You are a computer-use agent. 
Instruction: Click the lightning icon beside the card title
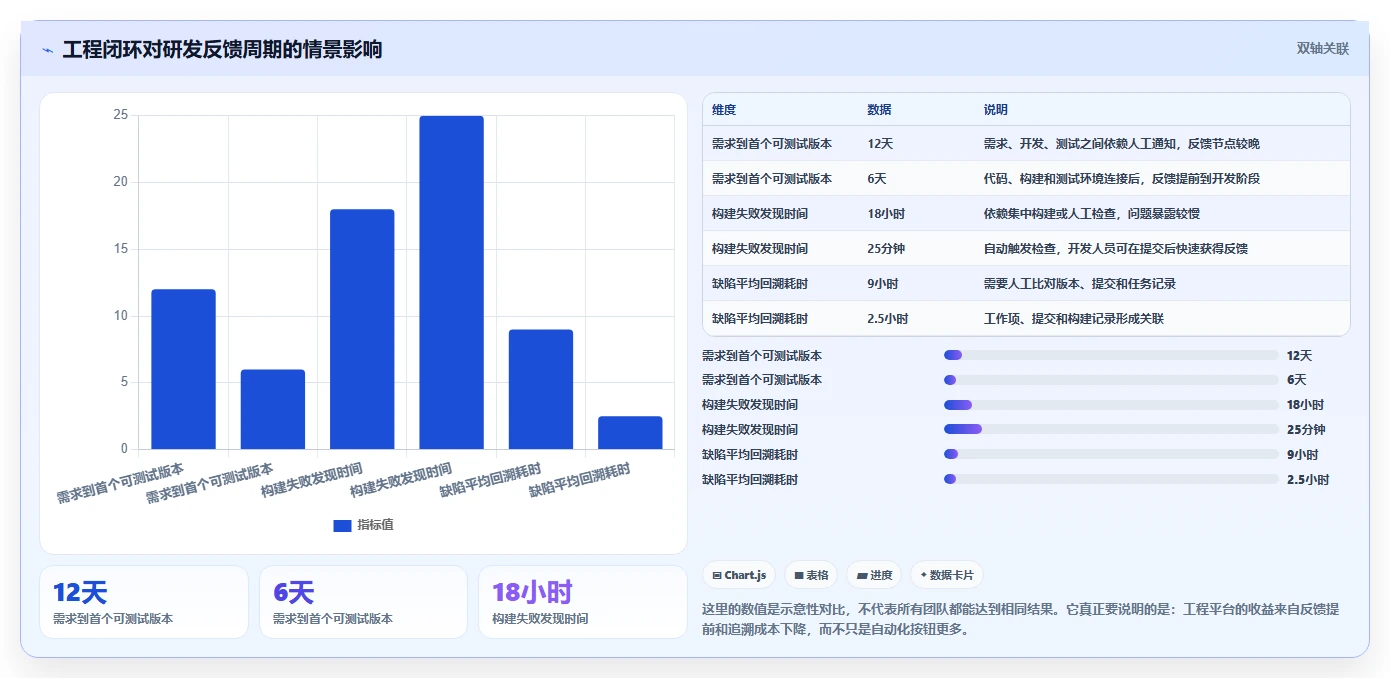click(47, 49)
